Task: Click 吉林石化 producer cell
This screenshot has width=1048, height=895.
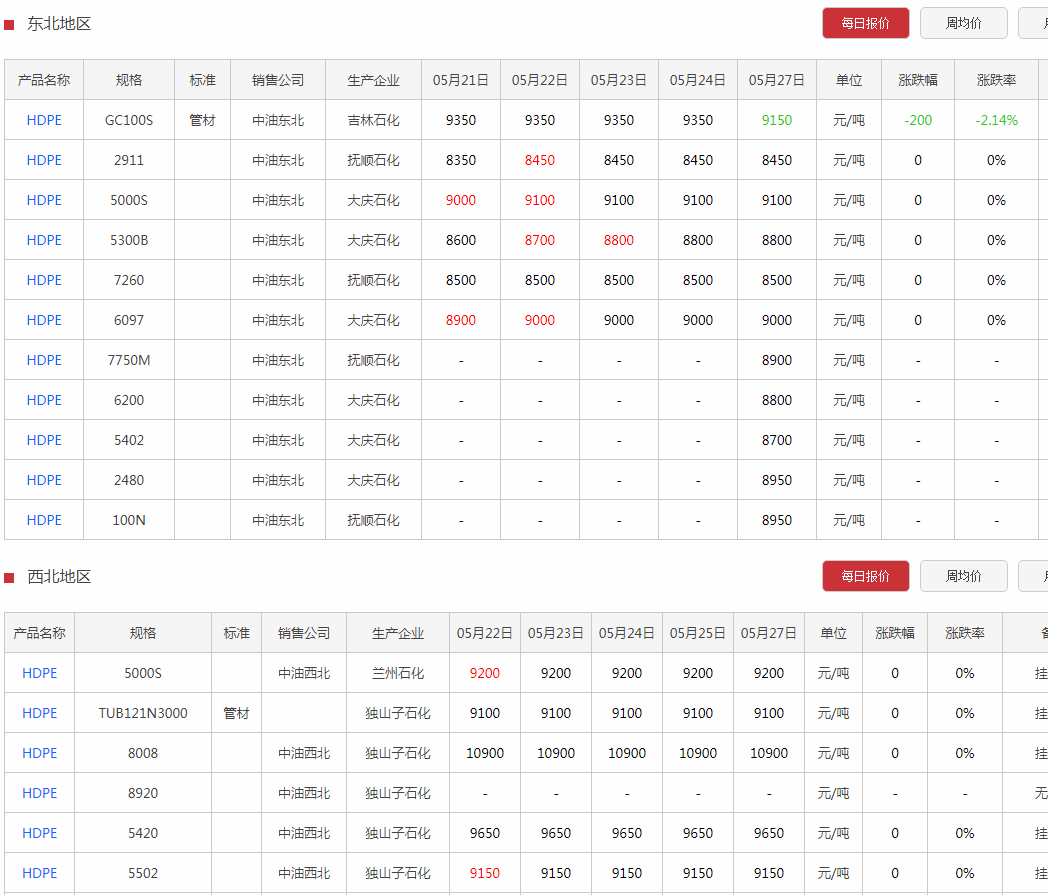Action: tap(373, 120)
